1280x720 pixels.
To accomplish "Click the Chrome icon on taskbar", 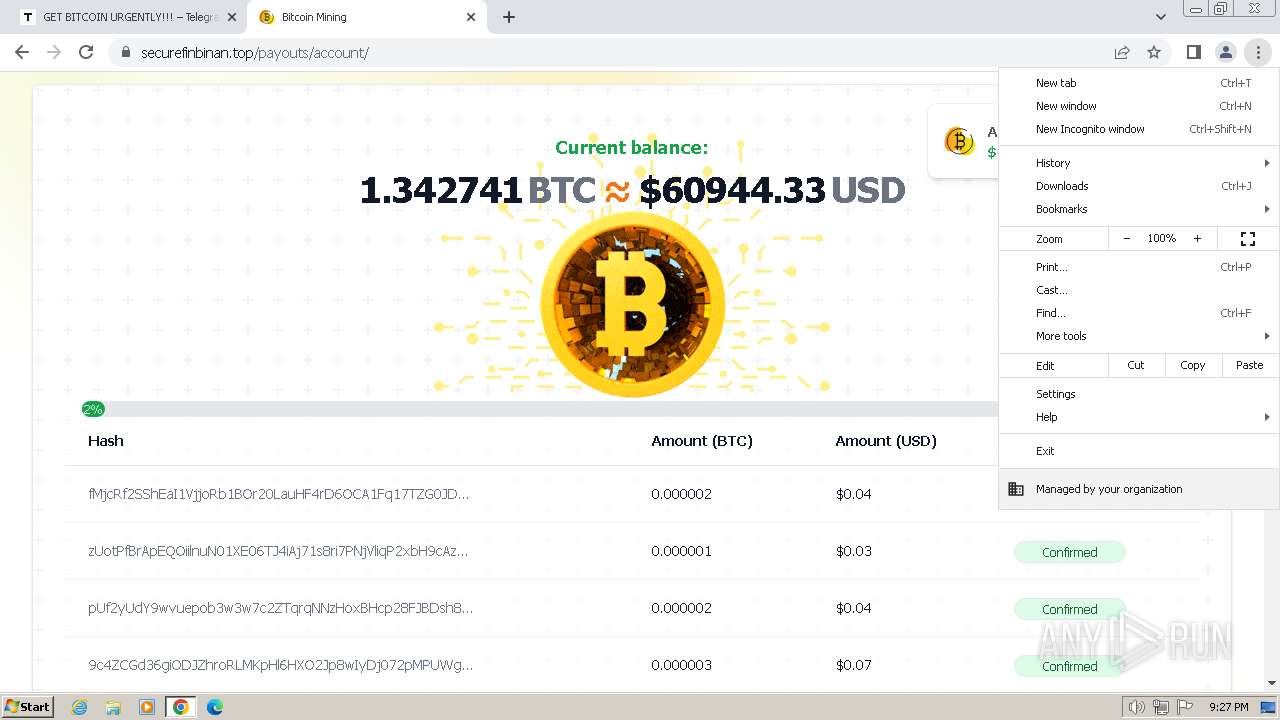I will 181,707.
